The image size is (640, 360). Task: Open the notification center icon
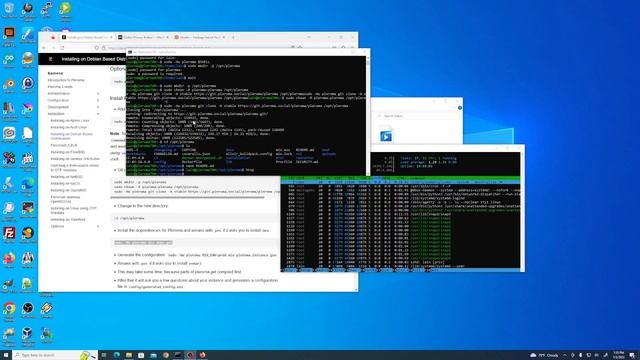[x=632, y=355]
